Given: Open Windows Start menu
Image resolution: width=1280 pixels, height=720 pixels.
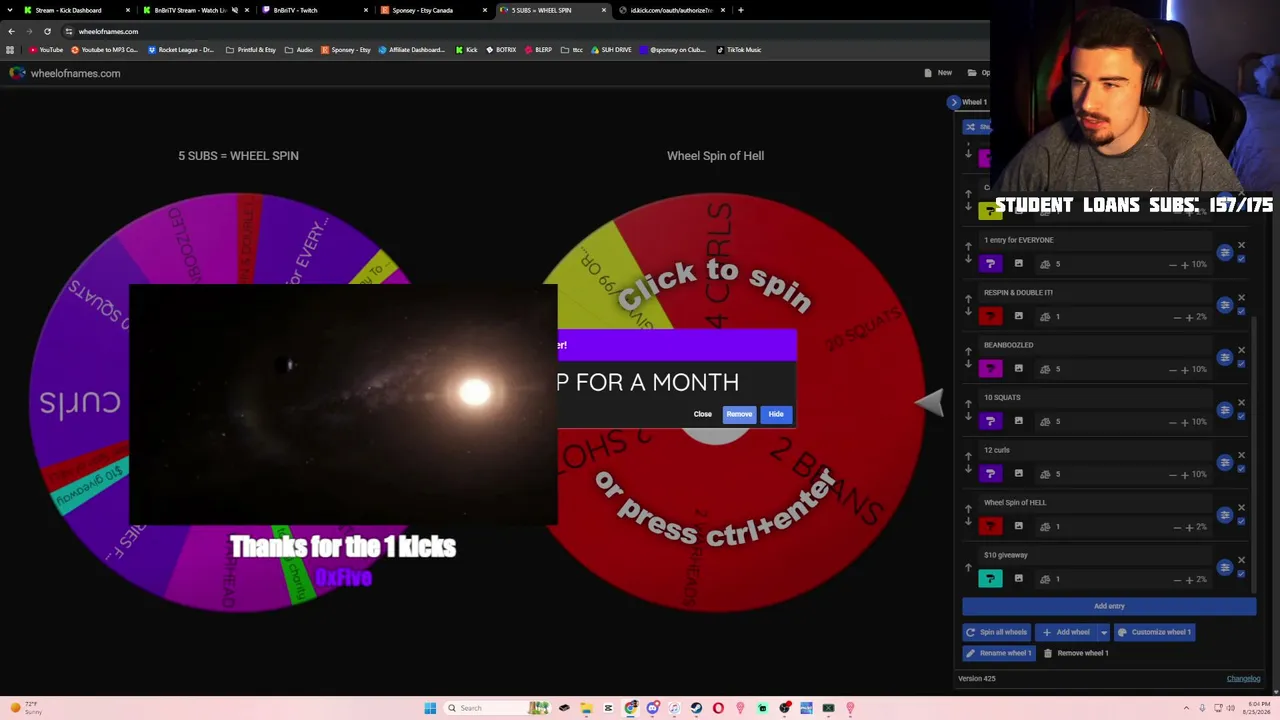Looking at the screenshot, I should tap(430, 708).
